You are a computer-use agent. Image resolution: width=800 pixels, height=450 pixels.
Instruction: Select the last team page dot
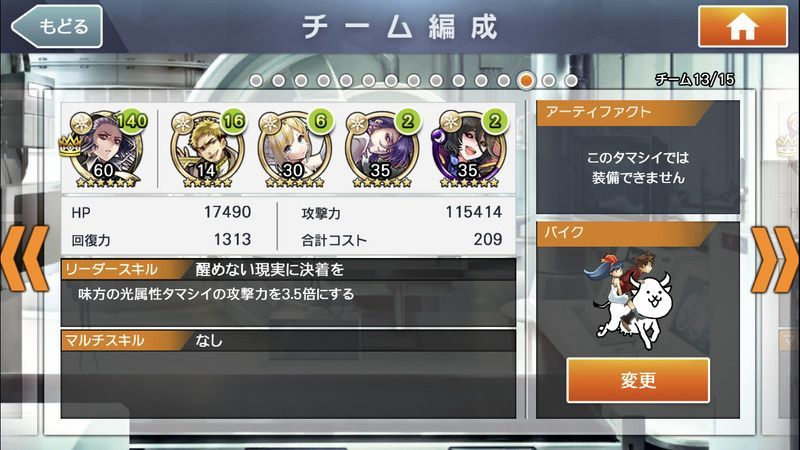tap(571, 81)
